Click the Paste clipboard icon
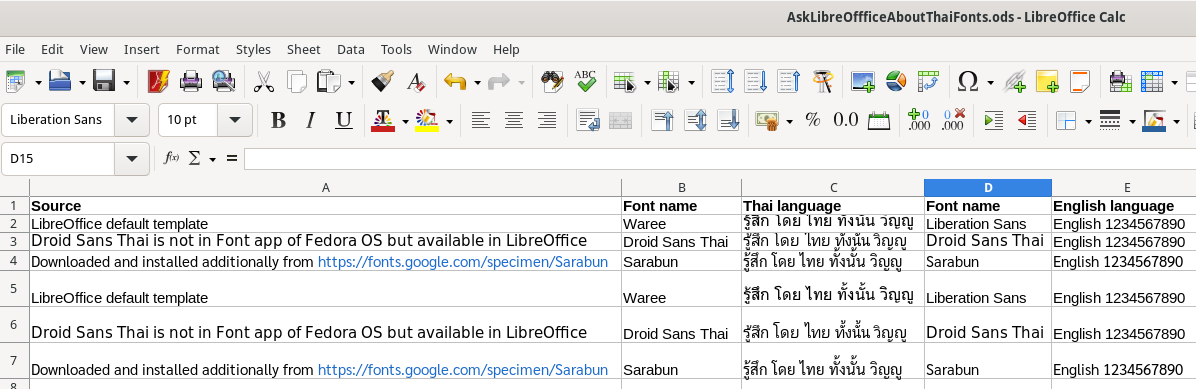The image size is (1196, 389). tap(329, 81)
